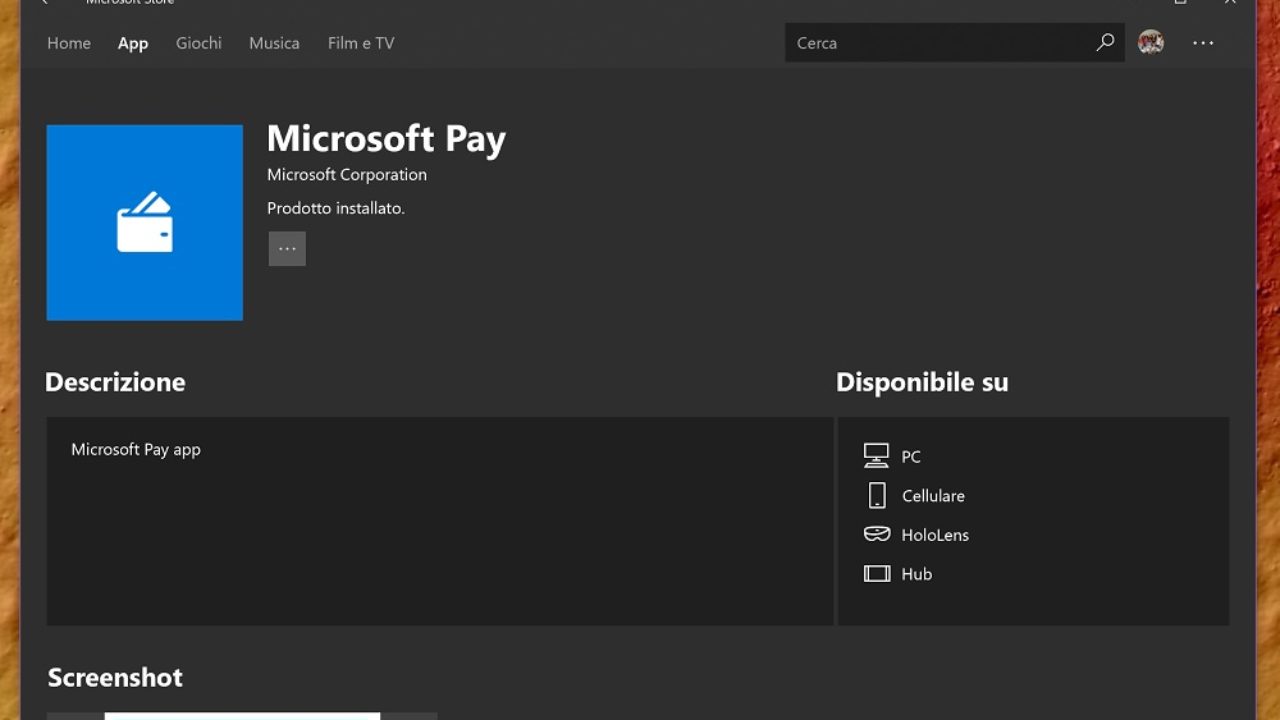The width and height of the screenshot is (1280, 720).
Task: Switch to the Giochi tab
Action: [x=198, y=43]
